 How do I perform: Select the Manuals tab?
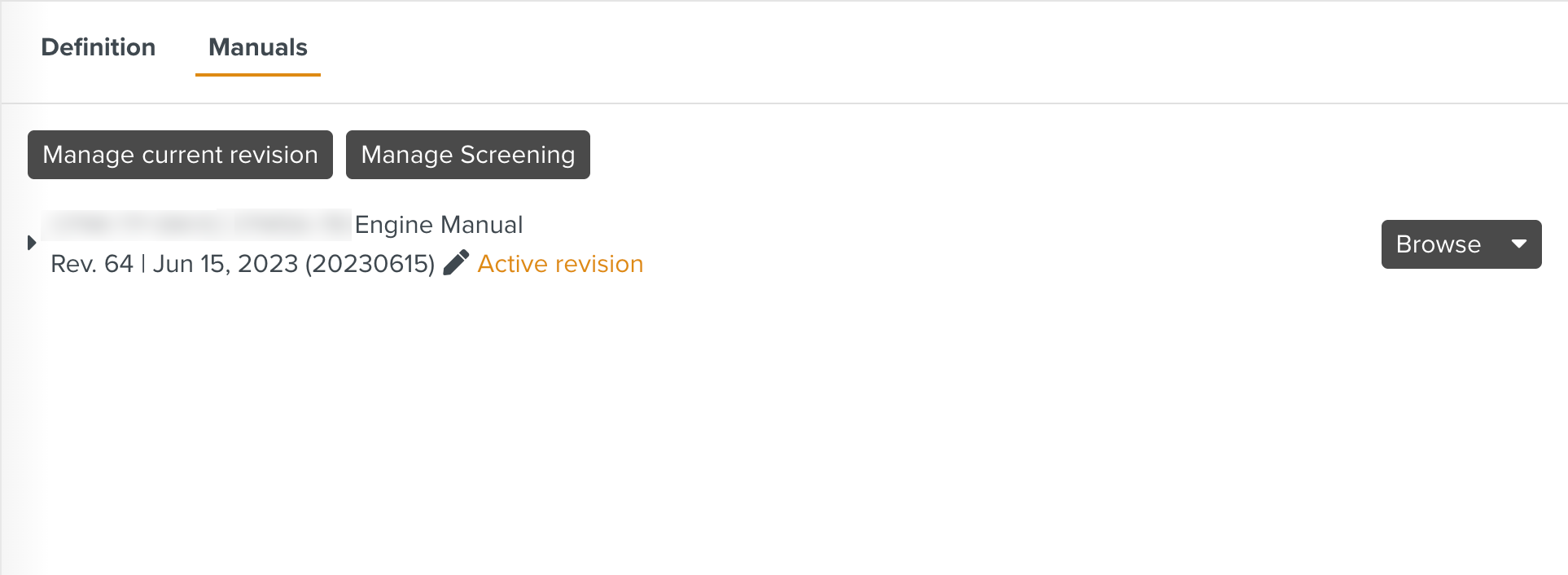[257, 47]
